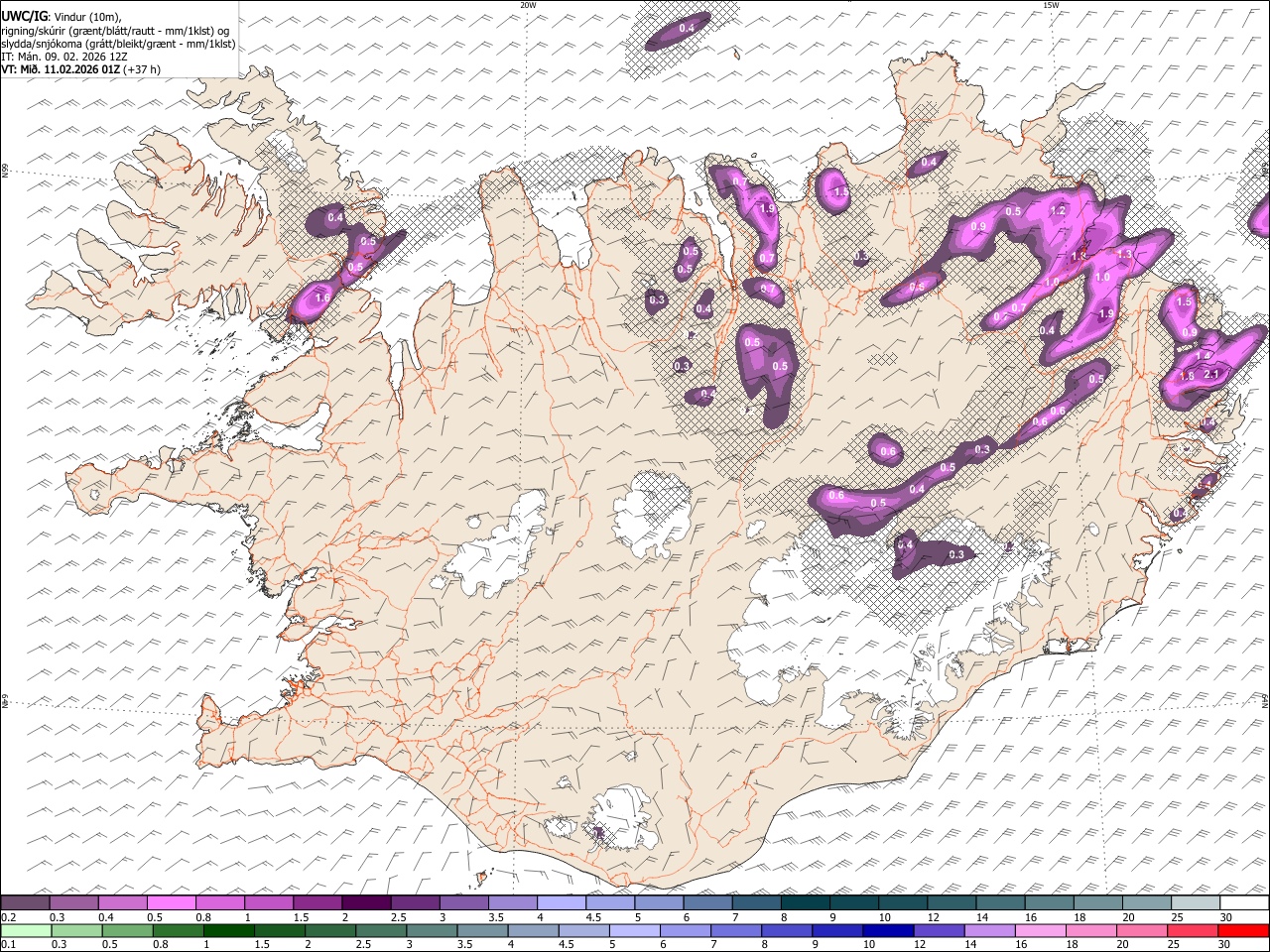The image size is (1270, 952).
Task: Click the darkest green swatch at 1 on lower scale
Action: [229, 931]
